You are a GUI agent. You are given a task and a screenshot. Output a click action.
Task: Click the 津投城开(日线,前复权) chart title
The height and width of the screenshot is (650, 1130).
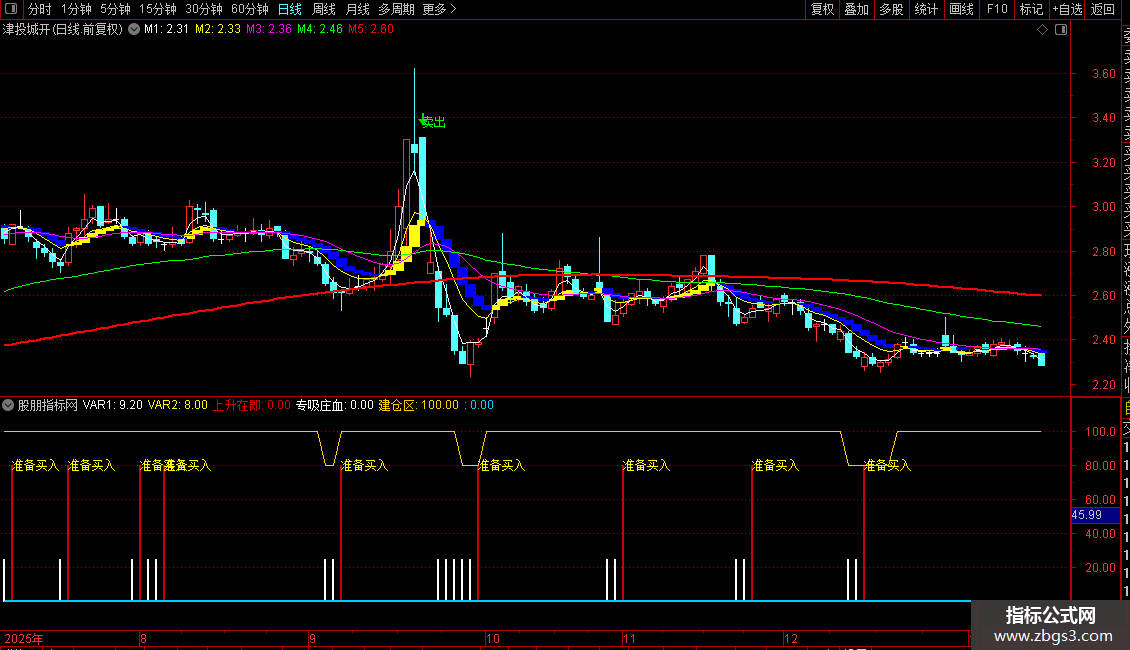63,30
